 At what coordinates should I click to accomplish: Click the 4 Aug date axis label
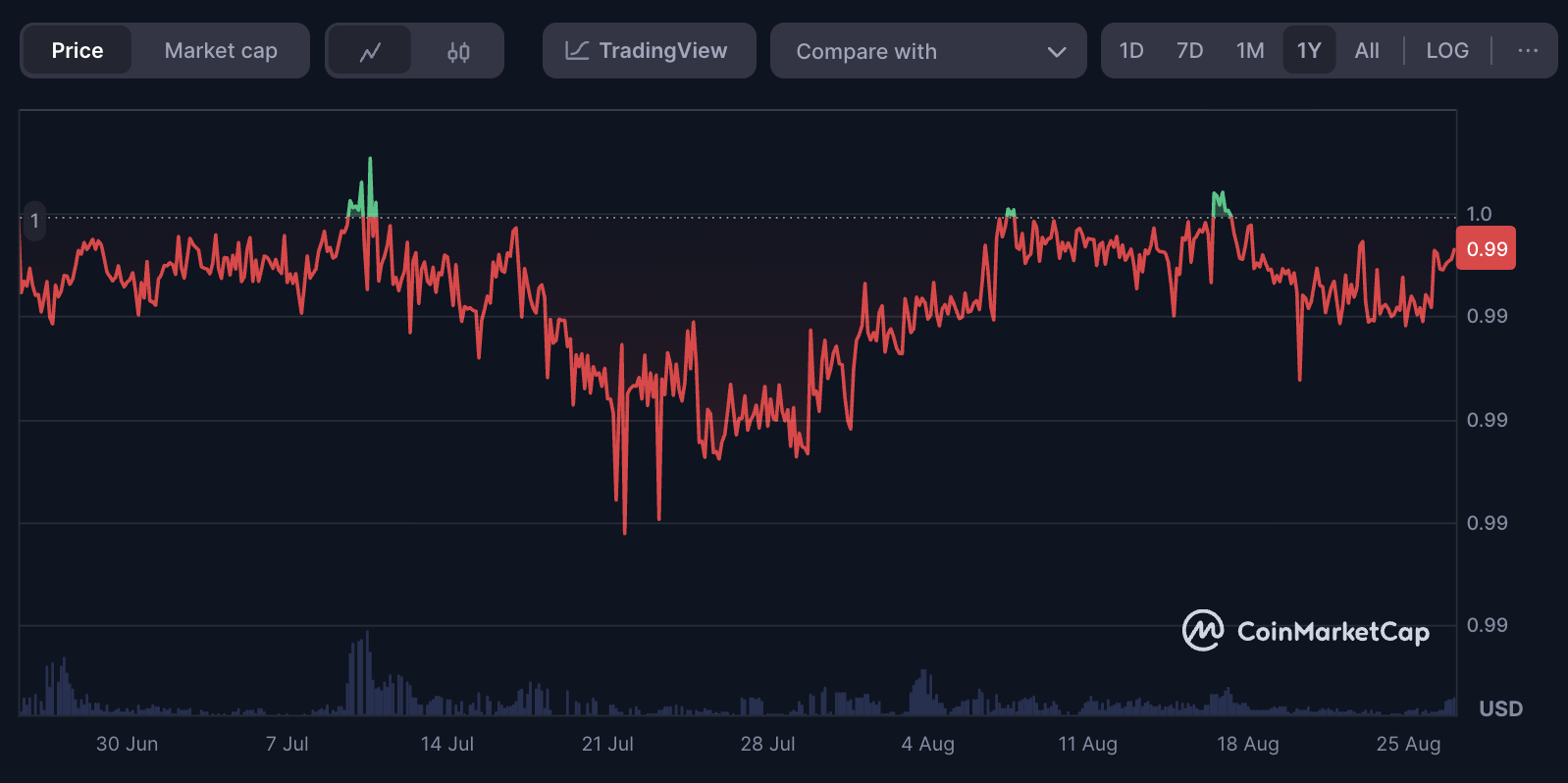click(927, 744)
